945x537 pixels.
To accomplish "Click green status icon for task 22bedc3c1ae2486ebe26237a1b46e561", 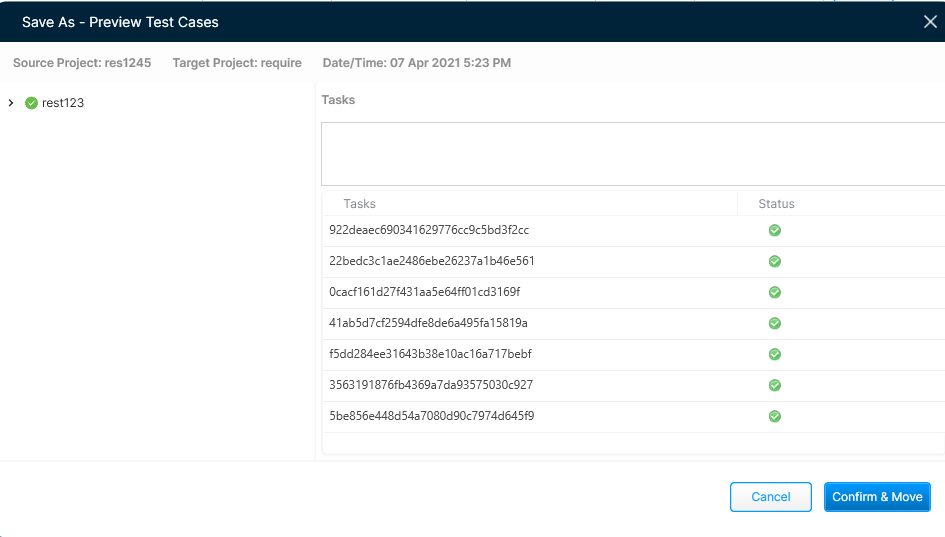I will [774, 261].
